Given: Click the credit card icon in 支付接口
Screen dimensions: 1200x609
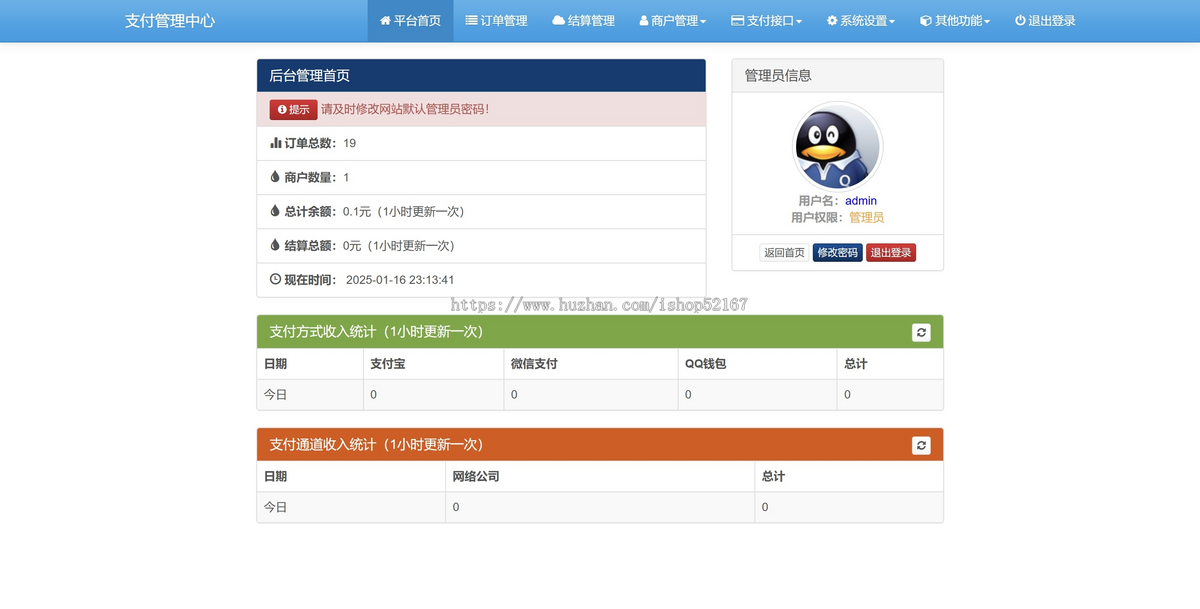Looking at the screenshot, I should [x=737, y=20].
